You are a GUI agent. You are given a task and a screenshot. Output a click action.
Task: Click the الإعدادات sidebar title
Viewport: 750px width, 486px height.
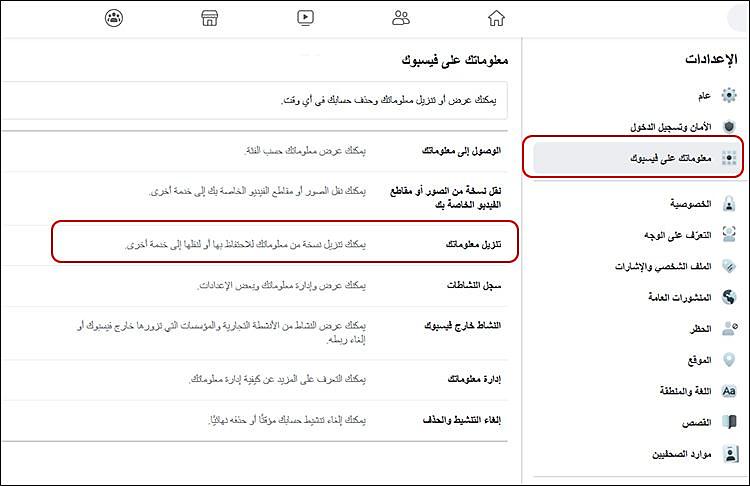[x=711, y=59]
